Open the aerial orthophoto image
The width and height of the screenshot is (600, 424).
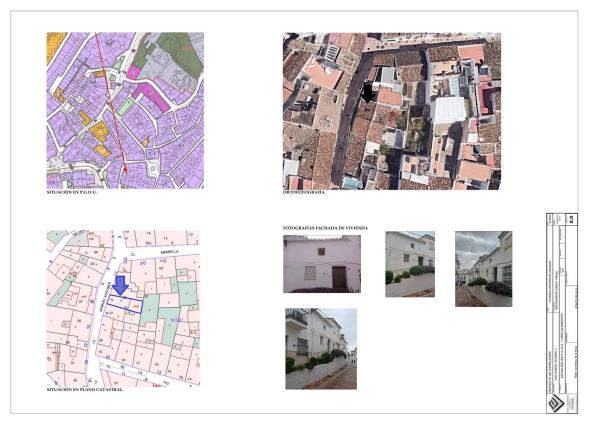(x=392, y=110)
